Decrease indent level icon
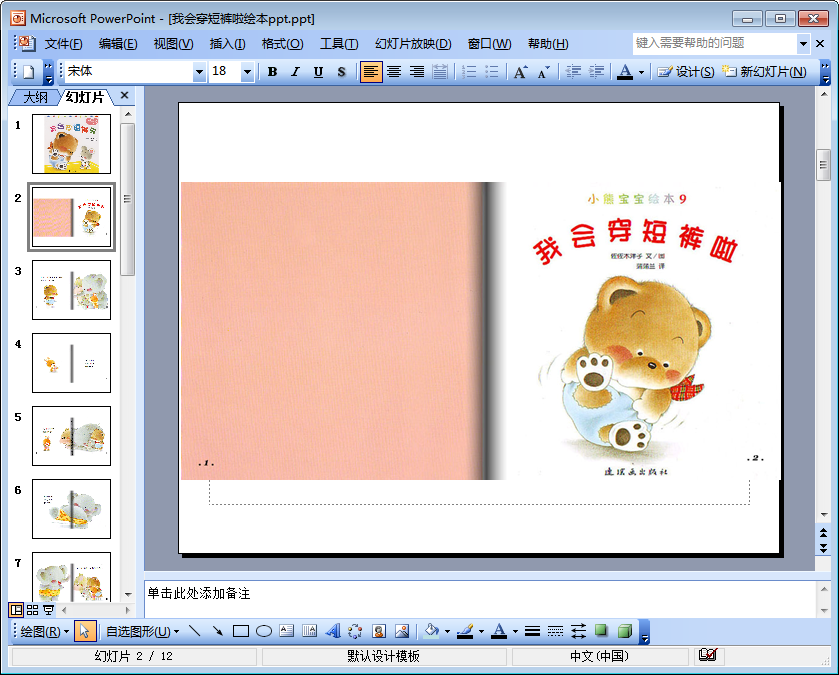This screenshot has width=839, height=675. coord(573,72)
